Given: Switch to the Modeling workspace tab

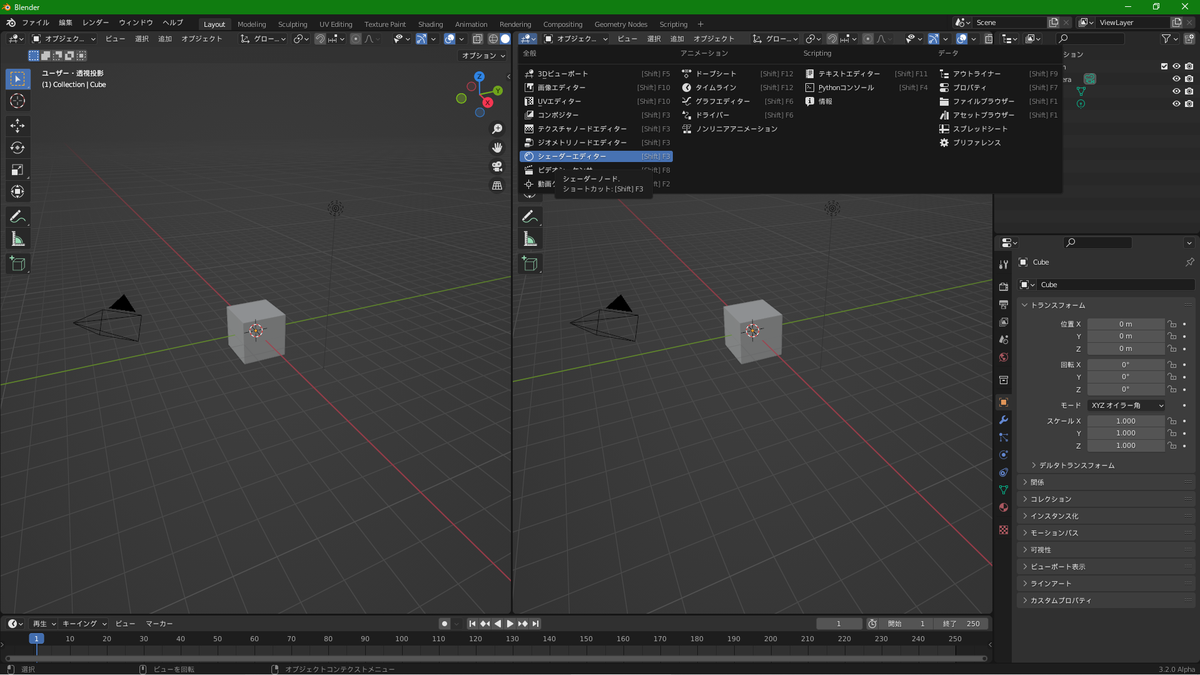Looking at the screenshot, I should click(251, 24).
